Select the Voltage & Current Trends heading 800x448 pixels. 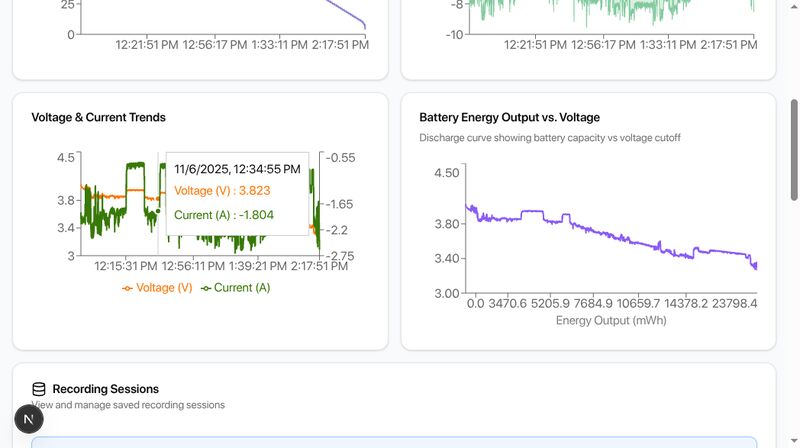coord(98,117)
